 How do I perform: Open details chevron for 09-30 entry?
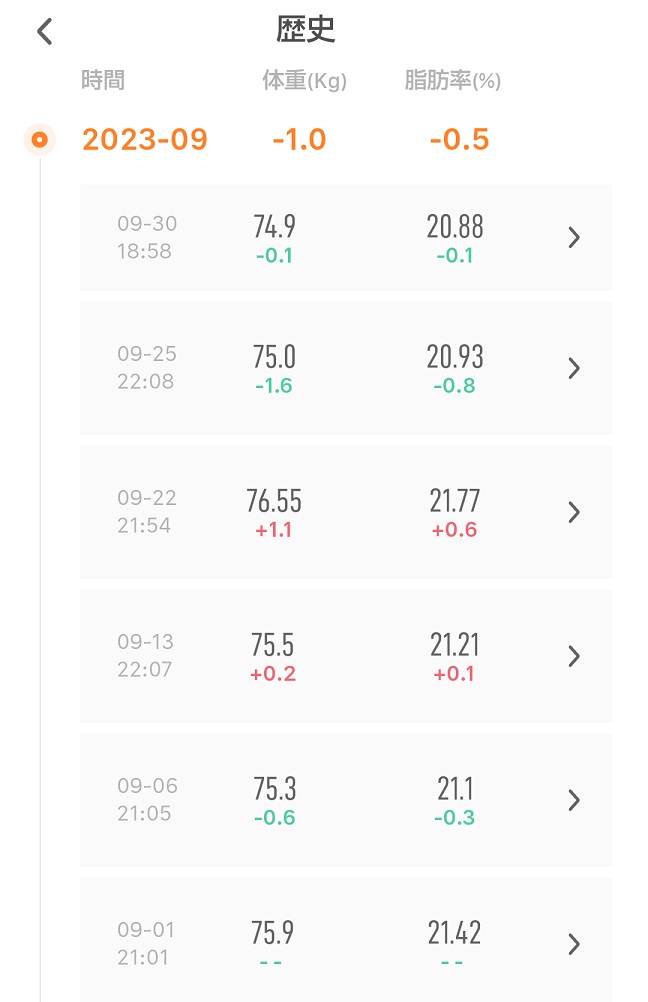574,238
